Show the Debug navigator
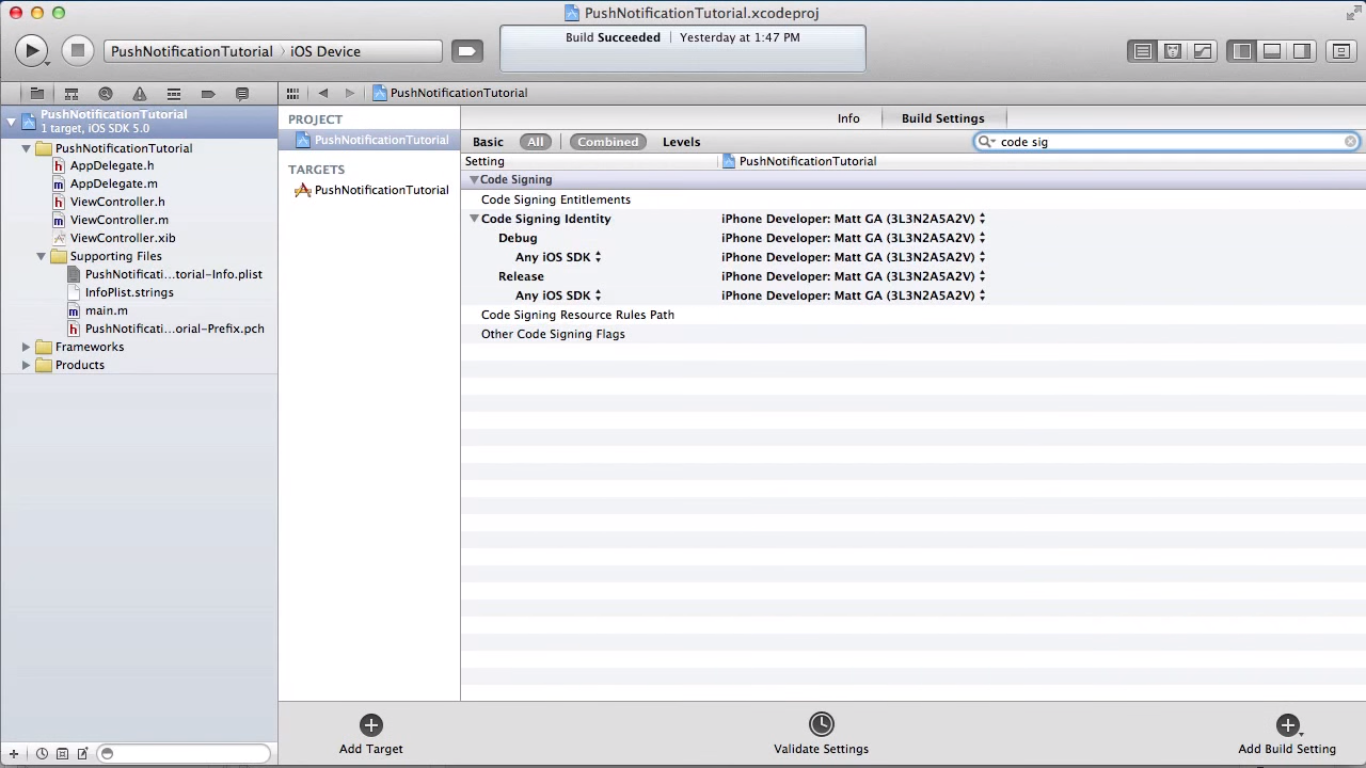 [x=174, y=93]
